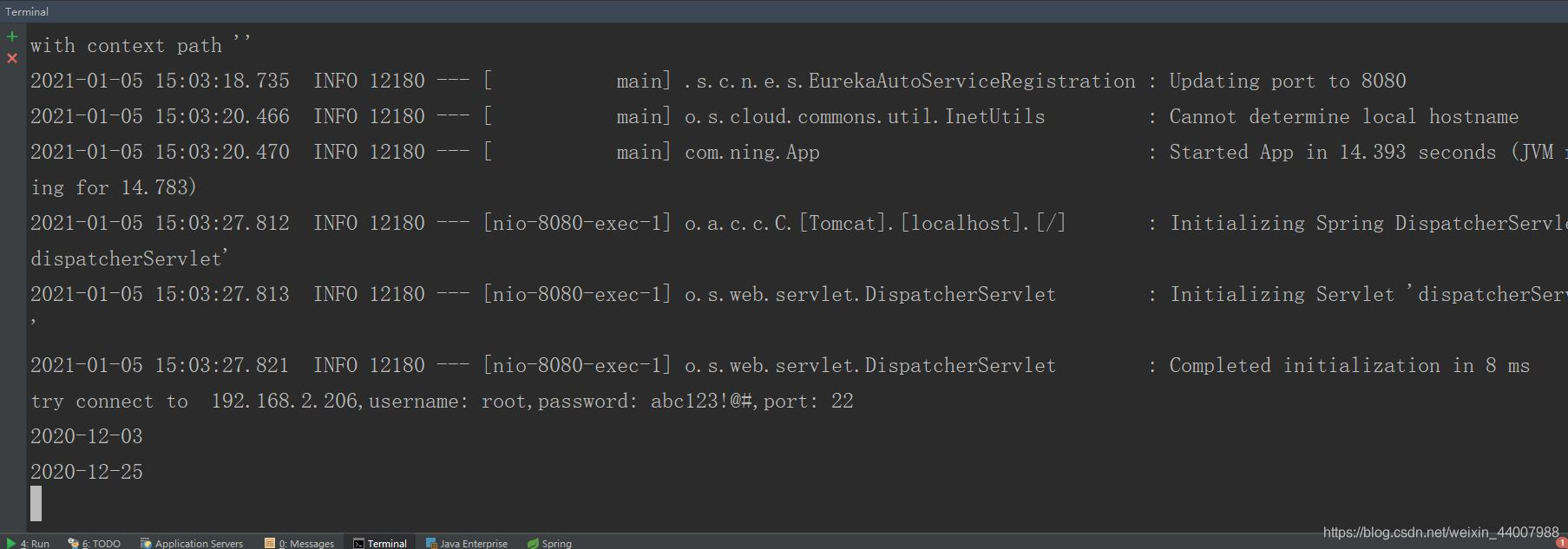Image resolution: width=1568 pixels, height=549 pixels.
Task: Switch to Application Servers tool window
Action: coord(192,543)
